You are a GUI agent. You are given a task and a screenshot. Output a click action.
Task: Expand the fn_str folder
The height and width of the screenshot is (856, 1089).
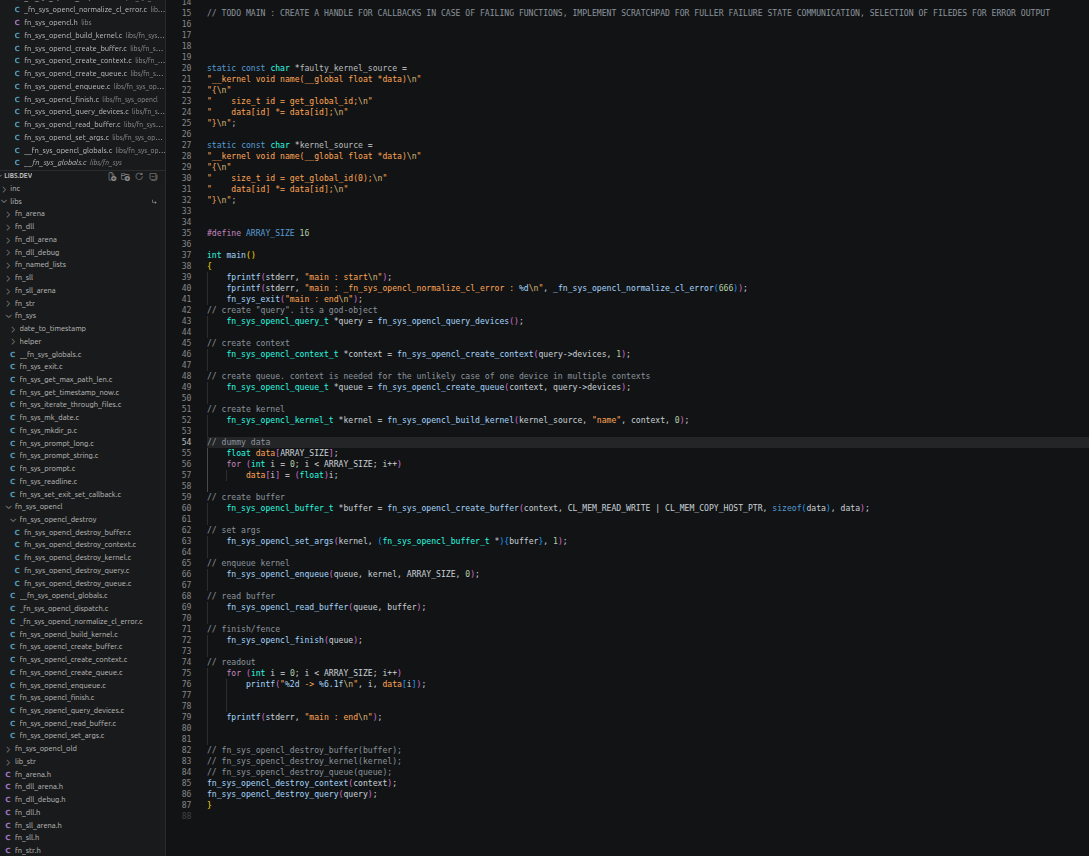[24, 303]
